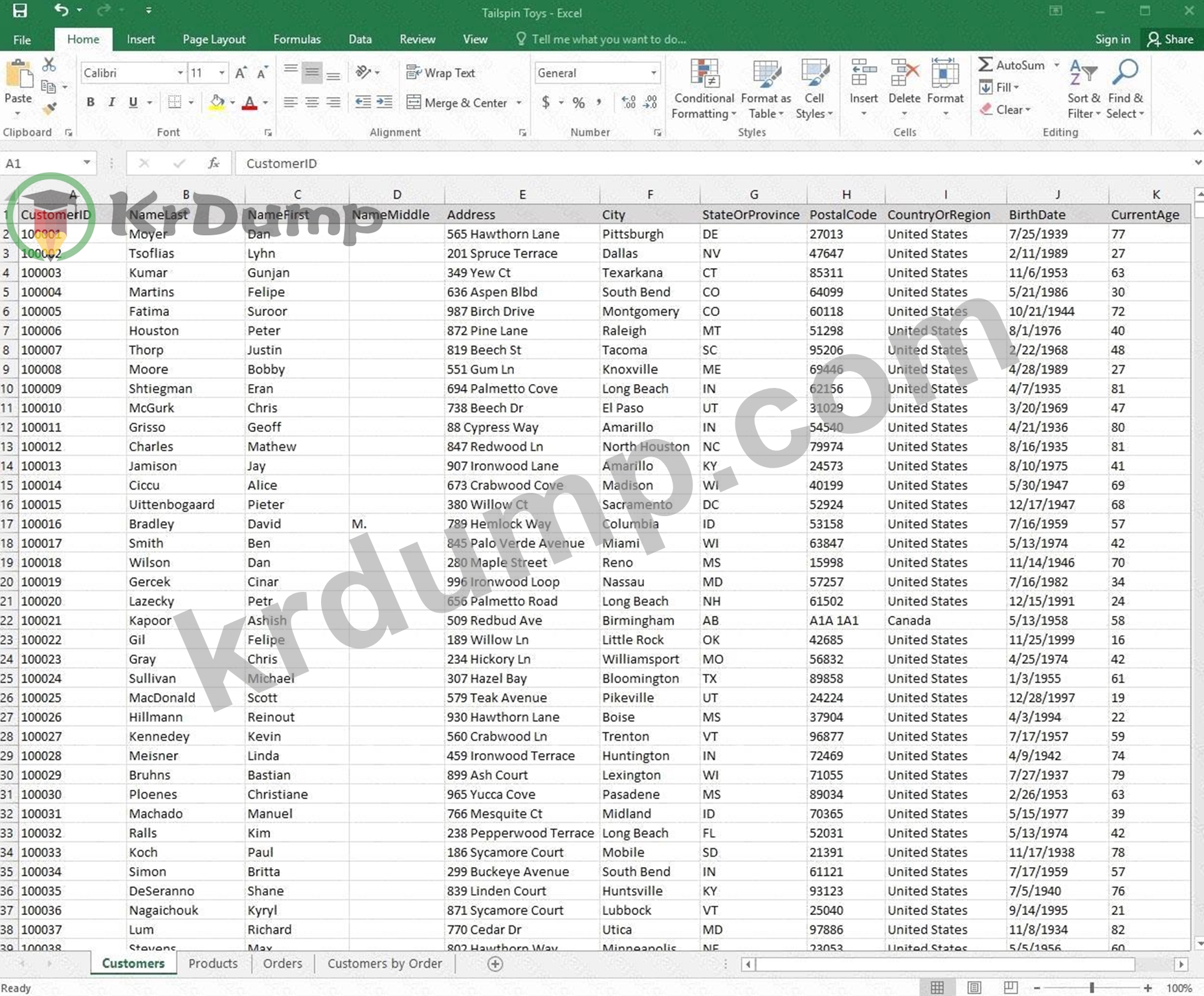Add a new sheet with plus icon
The width and height of the screenshot is (1204, 996).
495,964
